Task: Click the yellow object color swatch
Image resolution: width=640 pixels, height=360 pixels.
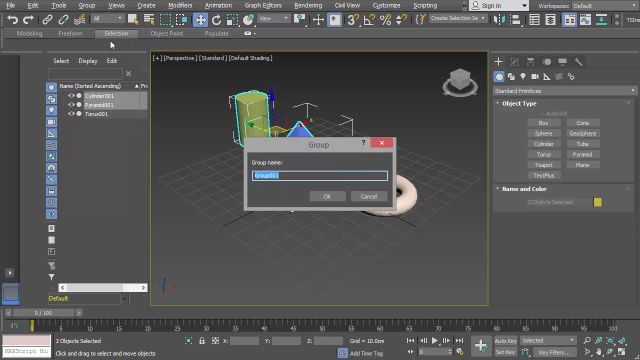Action: click(598, 202)
